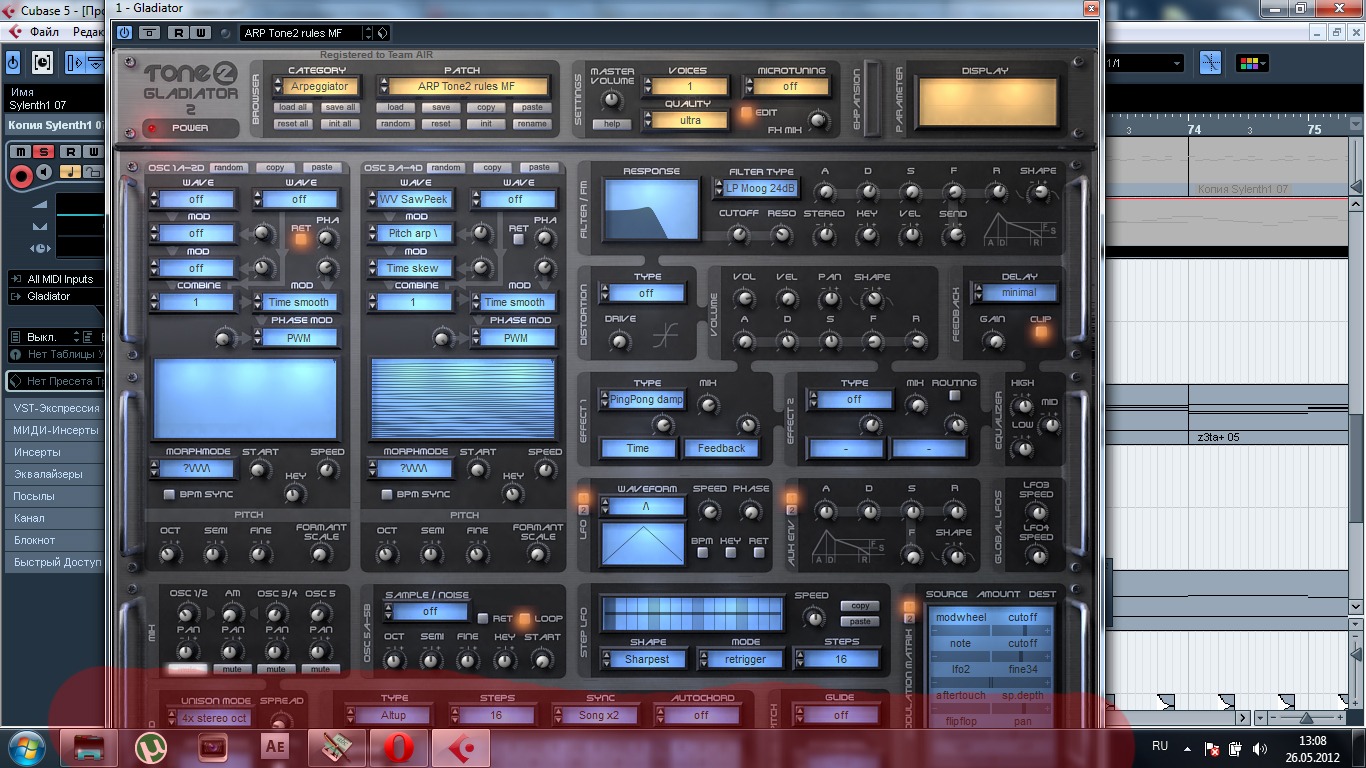Open the Файл menu in Cubase
This screenshot has height=768, width=1366.
(x=44, y=31)
